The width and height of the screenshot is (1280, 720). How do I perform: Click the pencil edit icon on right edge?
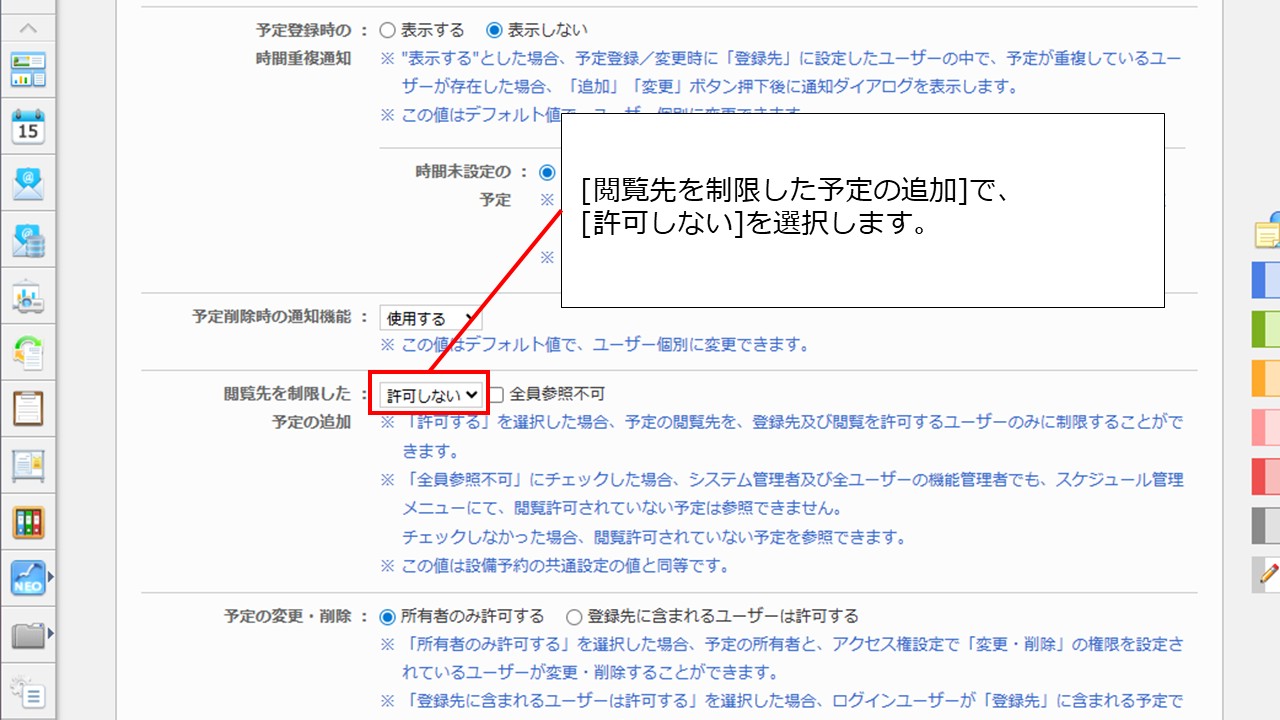1267,574
